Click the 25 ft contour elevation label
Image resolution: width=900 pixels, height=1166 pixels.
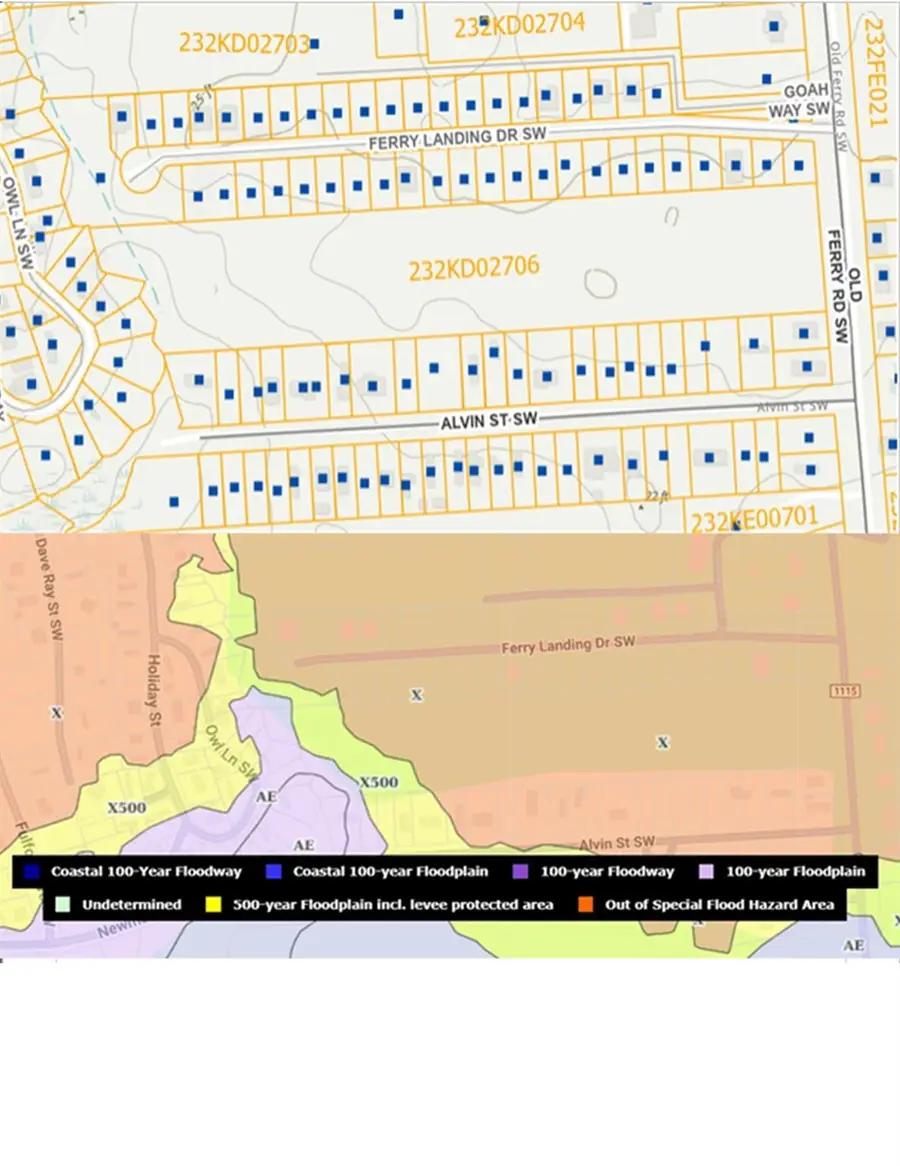(x=201, y=97)
